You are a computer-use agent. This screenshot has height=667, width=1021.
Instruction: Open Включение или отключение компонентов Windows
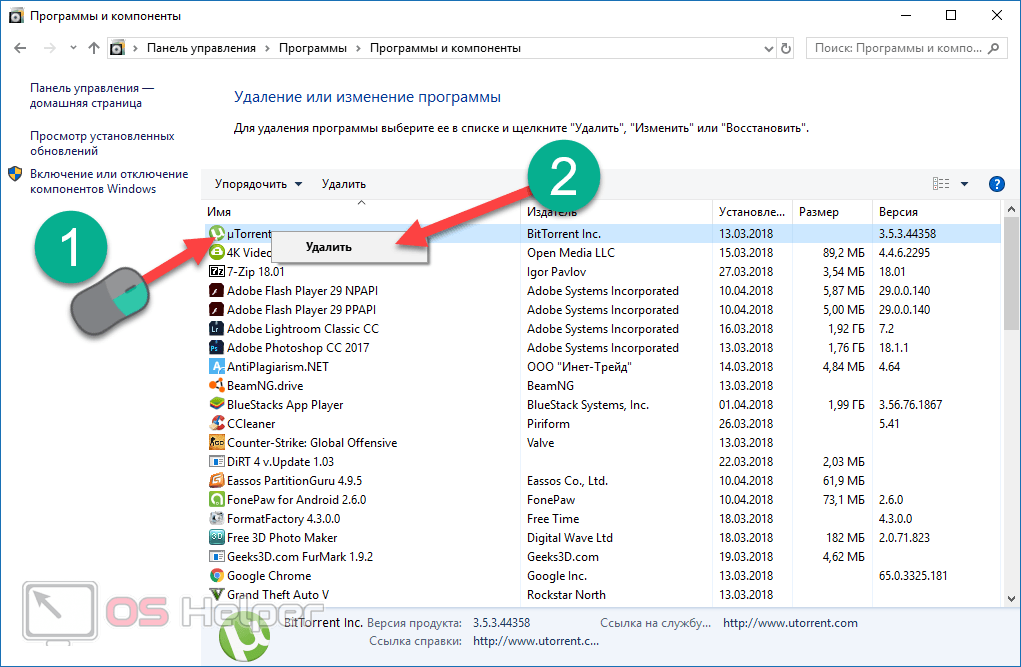pos(109,181)
